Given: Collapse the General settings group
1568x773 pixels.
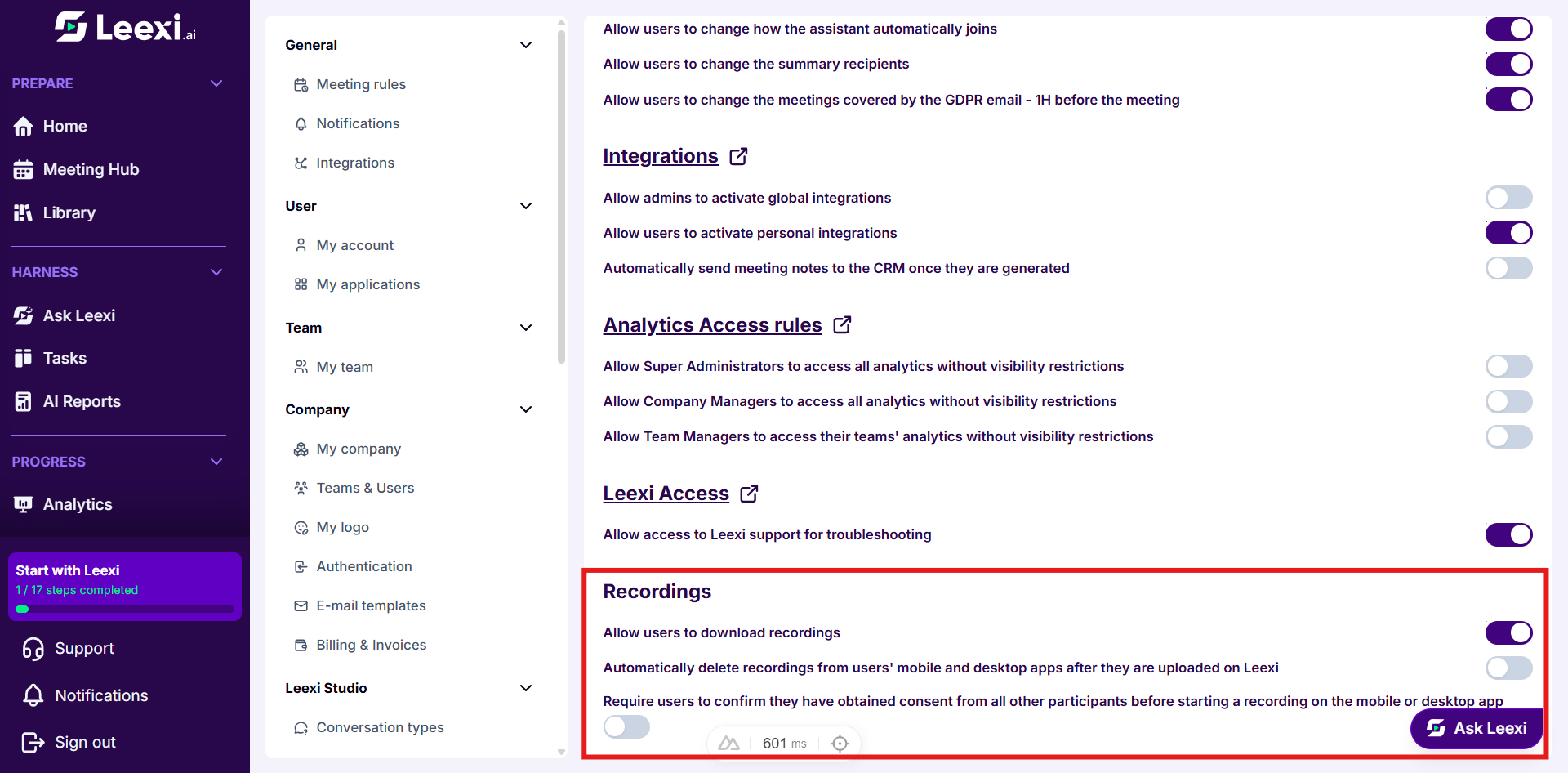Looking at the screenshot, I should [526, 45].
